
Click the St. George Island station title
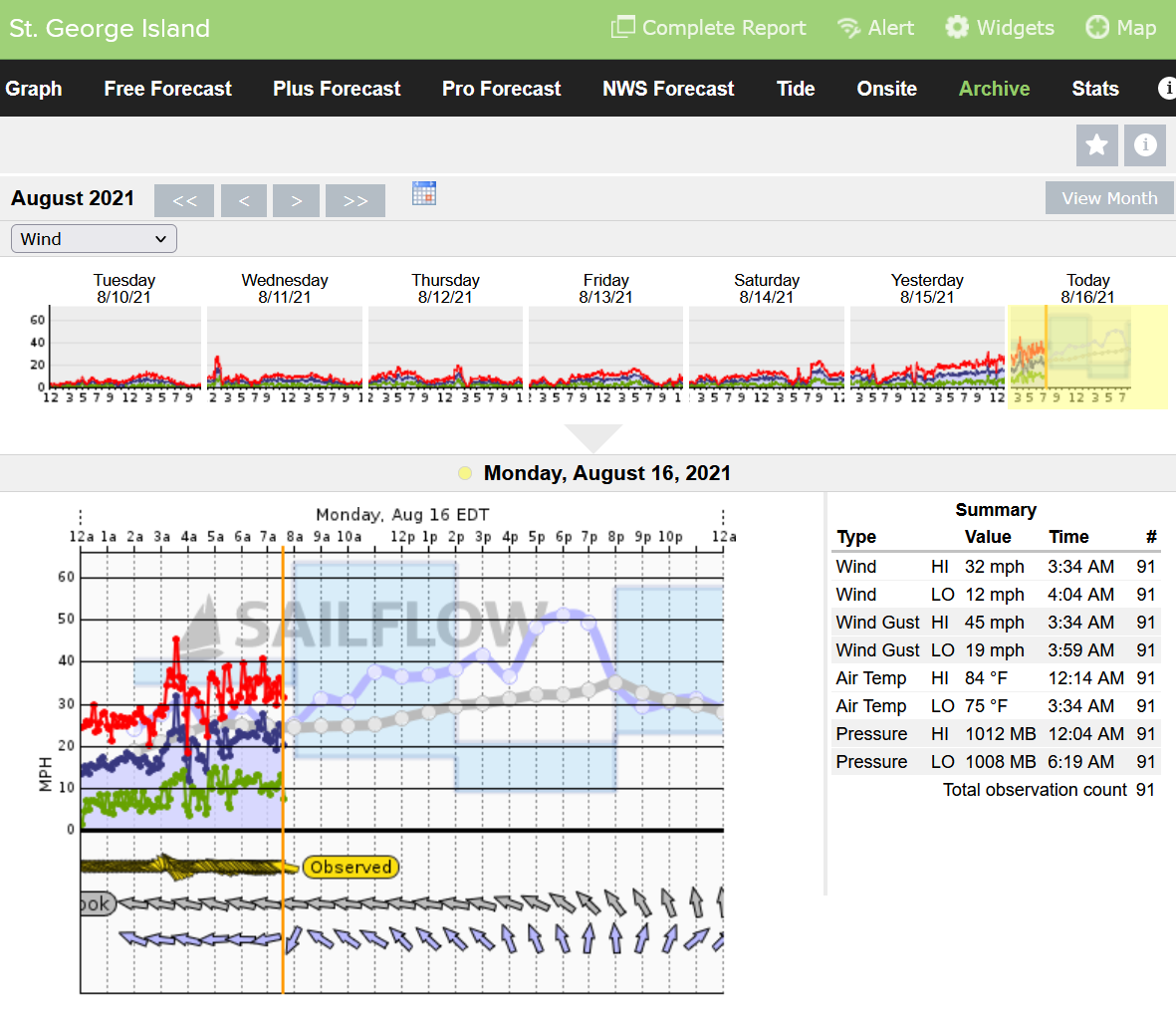pyautogui.click(x=110, y=29)
